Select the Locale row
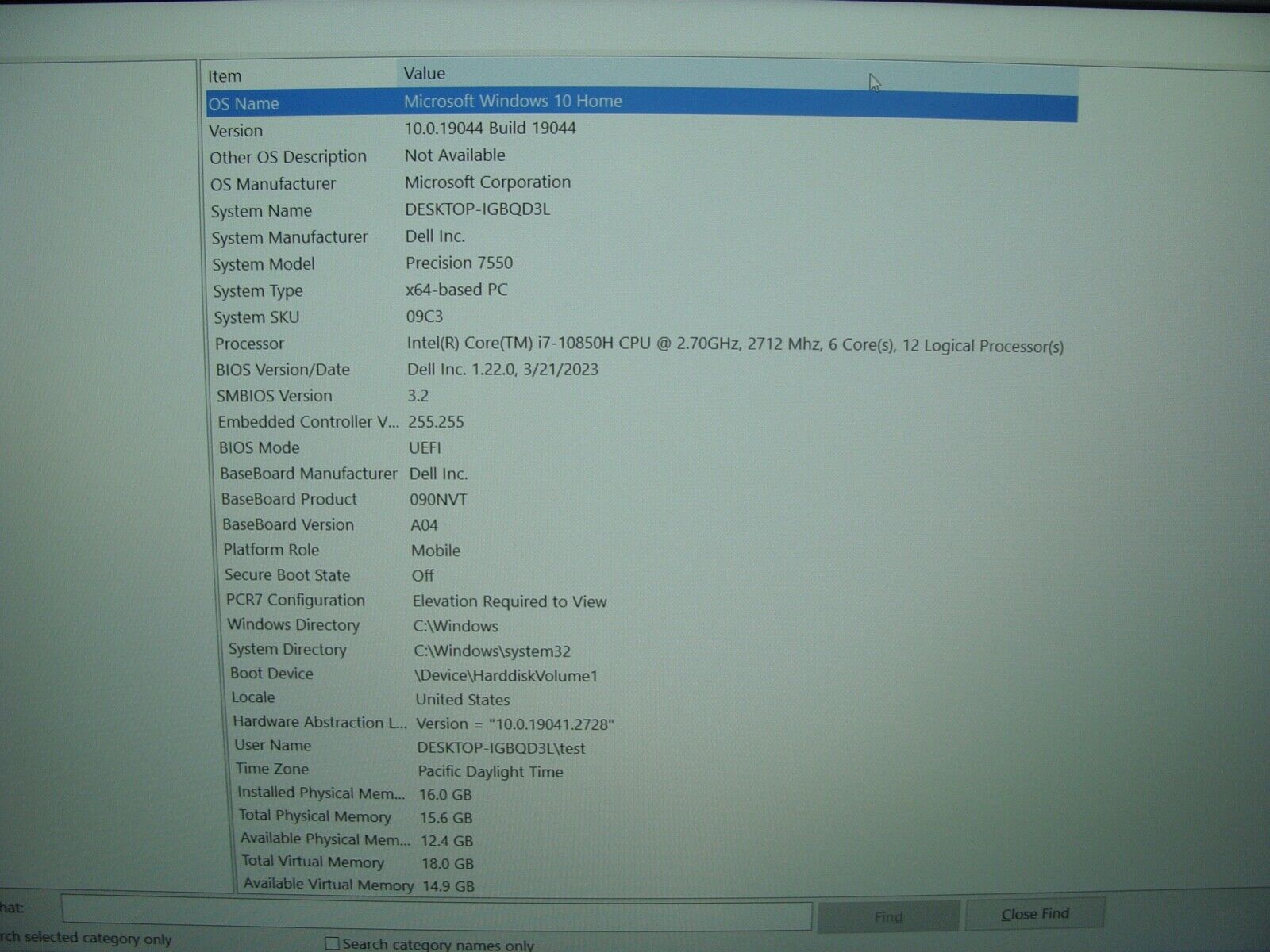This screenshot has width=1270, height=952. [x=641, y=698]
